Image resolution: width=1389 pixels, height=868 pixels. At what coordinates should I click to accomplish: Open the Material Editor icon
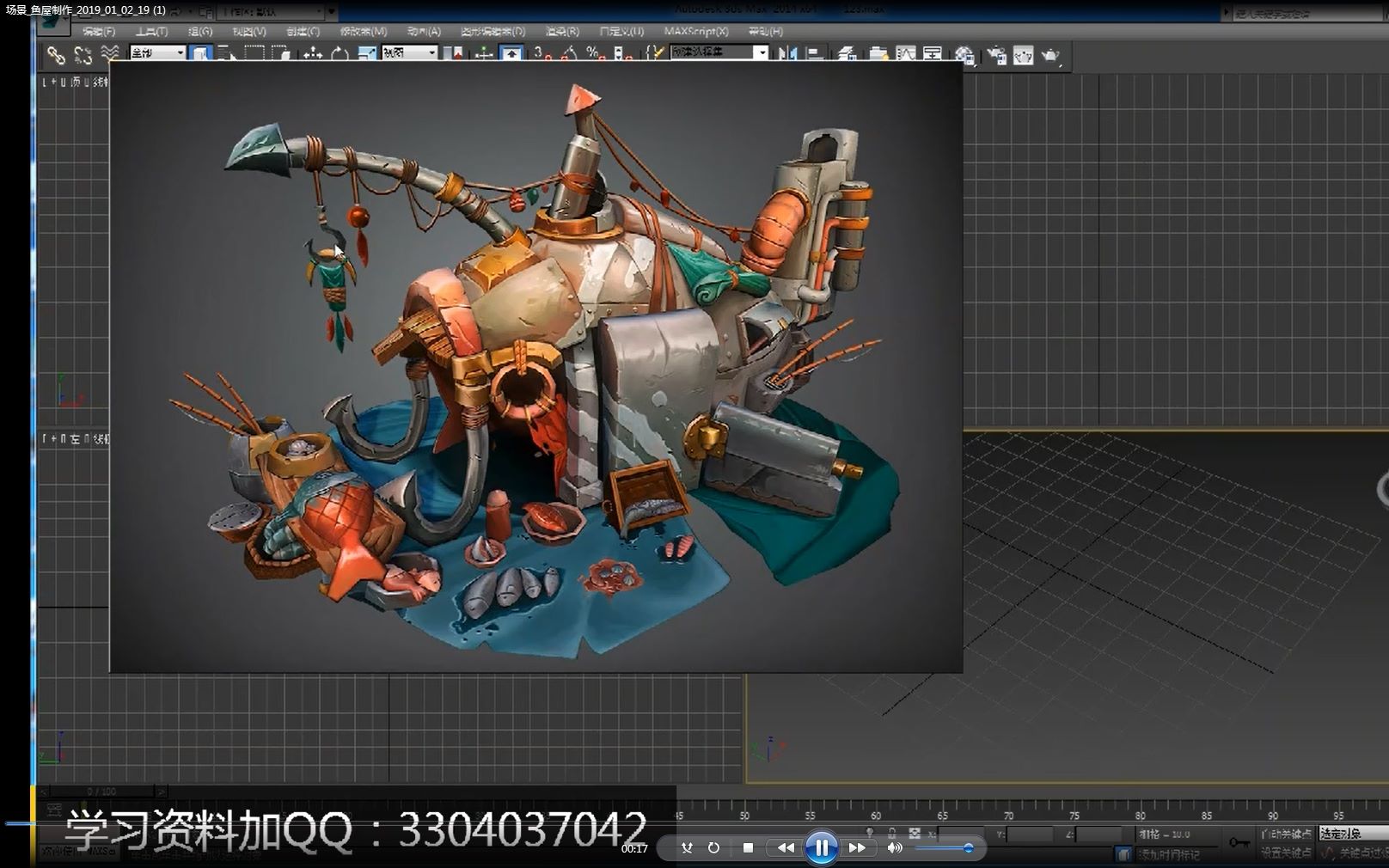(x=964, y=56)
